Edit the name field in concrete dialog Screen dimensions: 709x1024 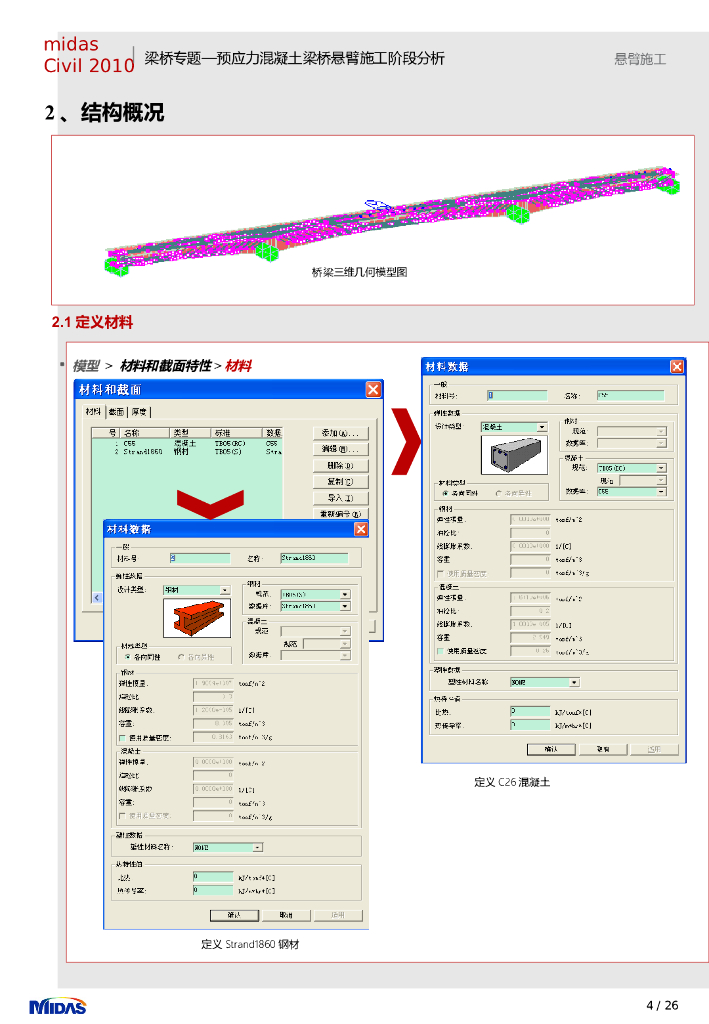[x=630, y=395]
